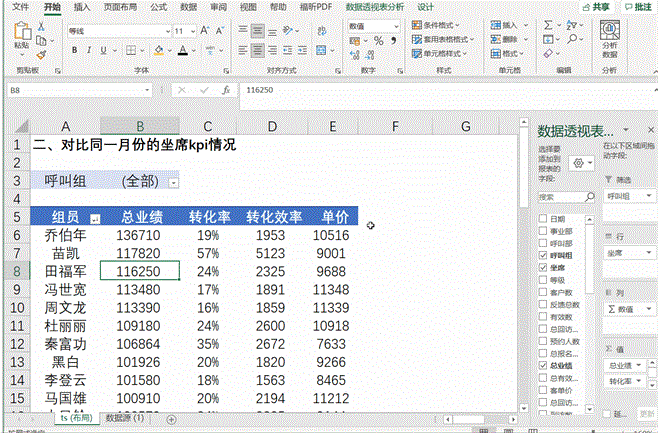Screen dimensions: 658x433
Task: Add a new sheet with plus icon
Action: point(171,418)
